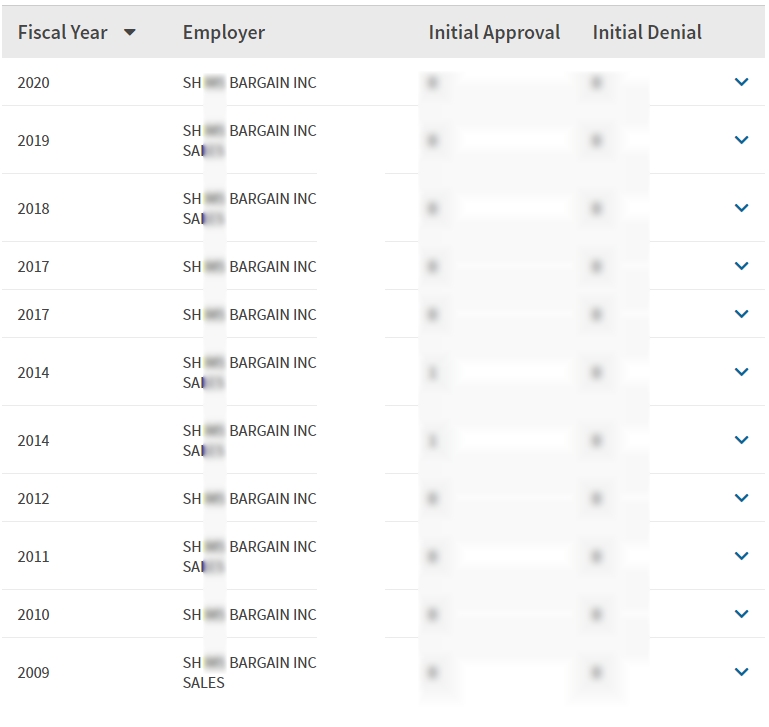Click the employer name in the 2012 row
The width and height of the screenshot is (769, 727).
pos(249,499)
